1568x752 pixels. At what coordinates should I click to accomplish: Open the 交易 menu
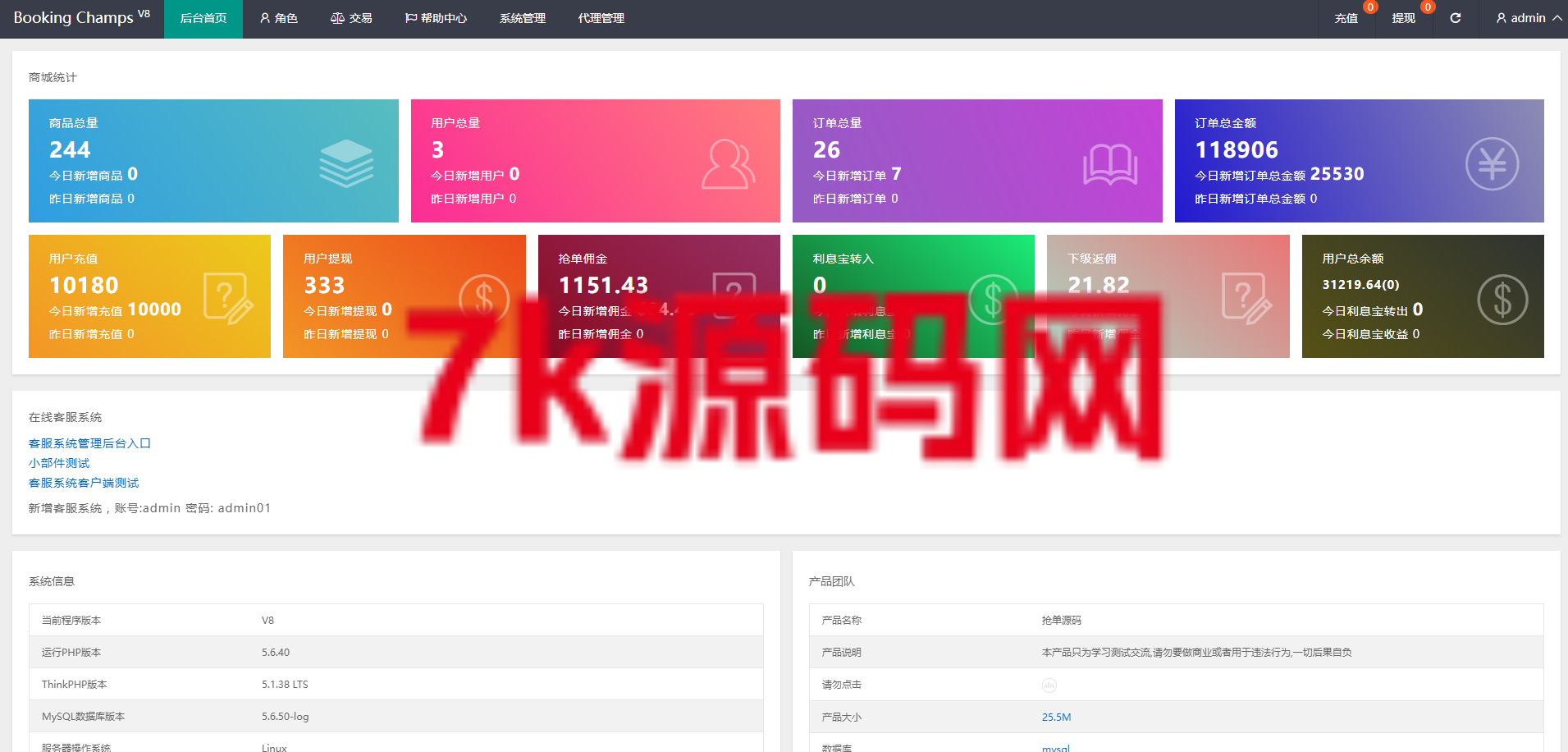click(x=351, y=18)
